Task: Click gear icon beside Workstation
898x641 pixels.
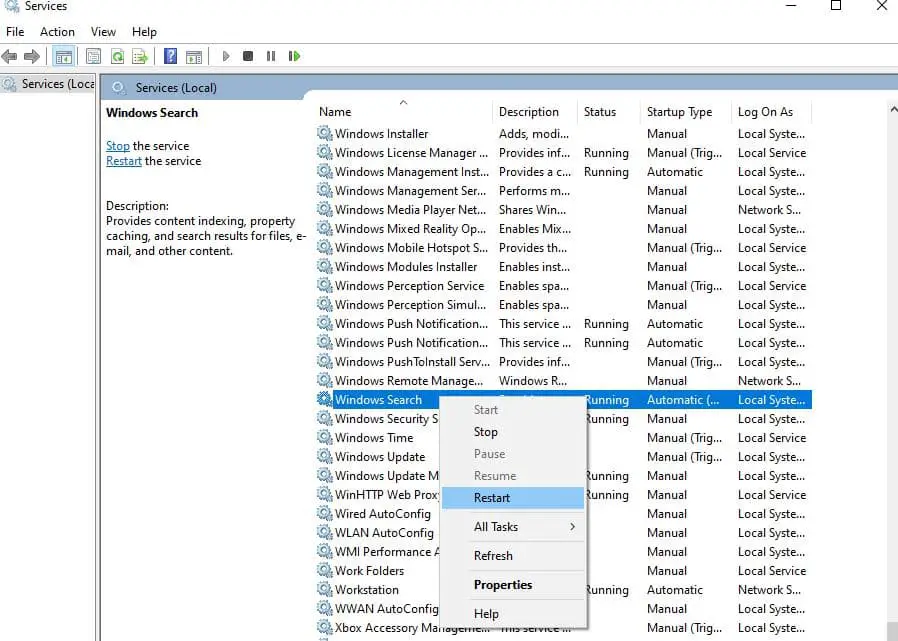Action: click(x=325, y=589)
